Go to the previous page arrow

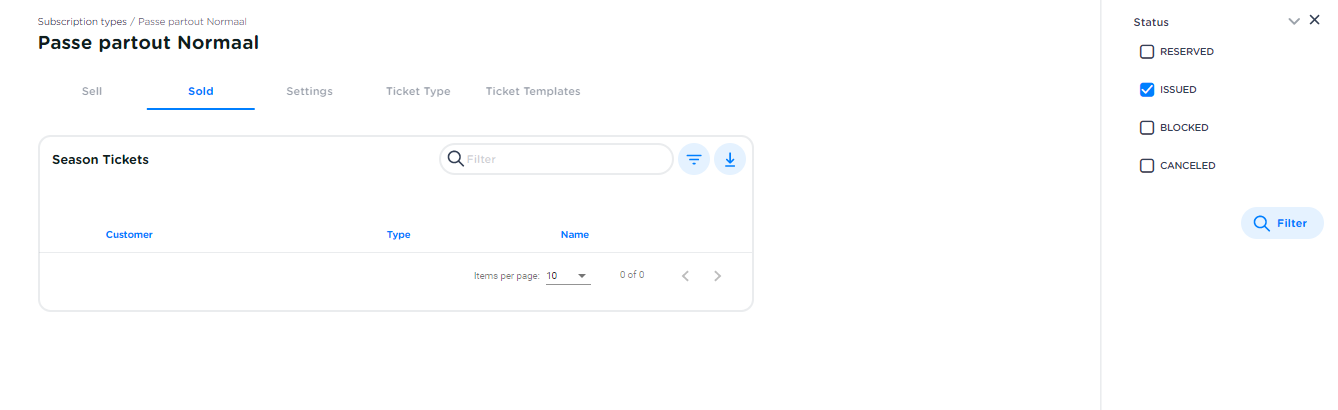point(685,276)
